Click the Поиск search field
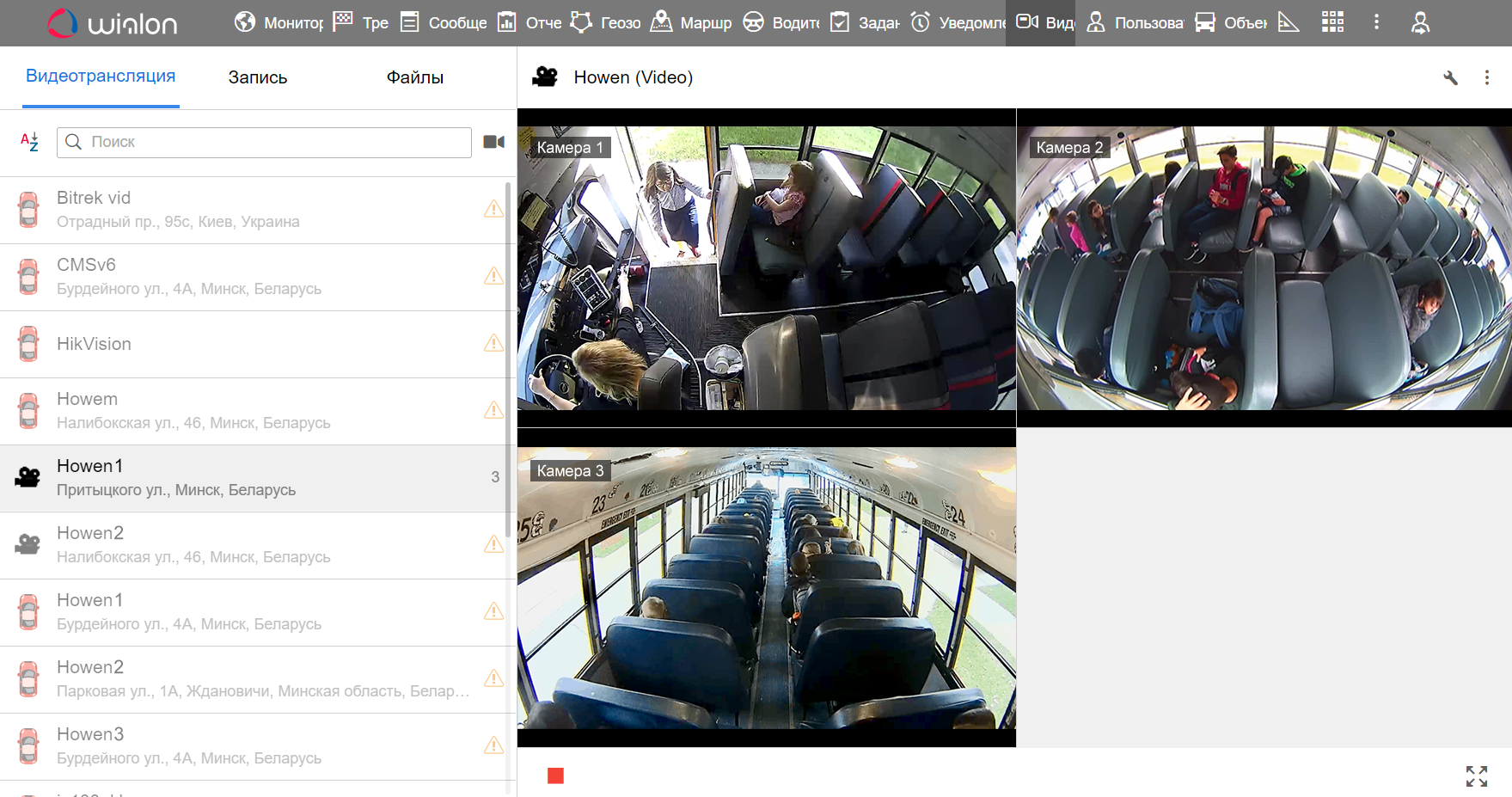The width and height of the screenshot is (1512, 797). click(264, 142)
